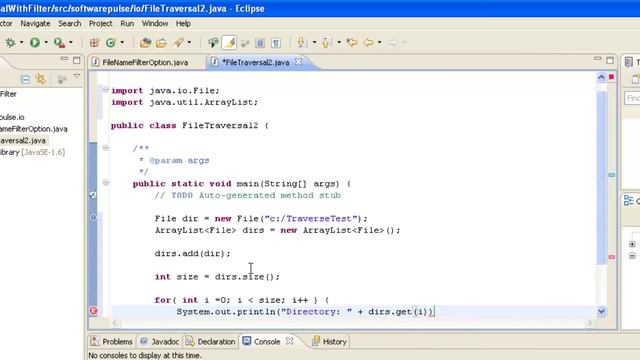Click the Open Task folder icon
This screenshot has width=640, height=360.
162,42
